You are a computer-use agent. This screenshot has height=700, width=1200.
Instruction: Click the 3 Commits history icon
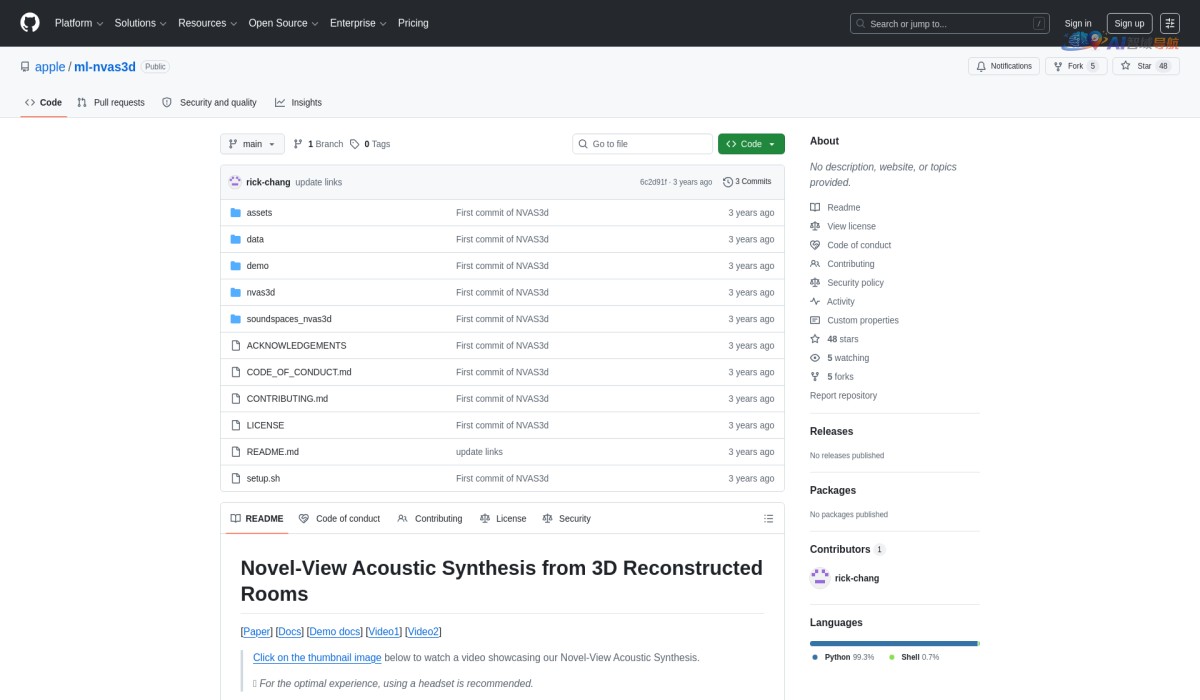(728, 182)
